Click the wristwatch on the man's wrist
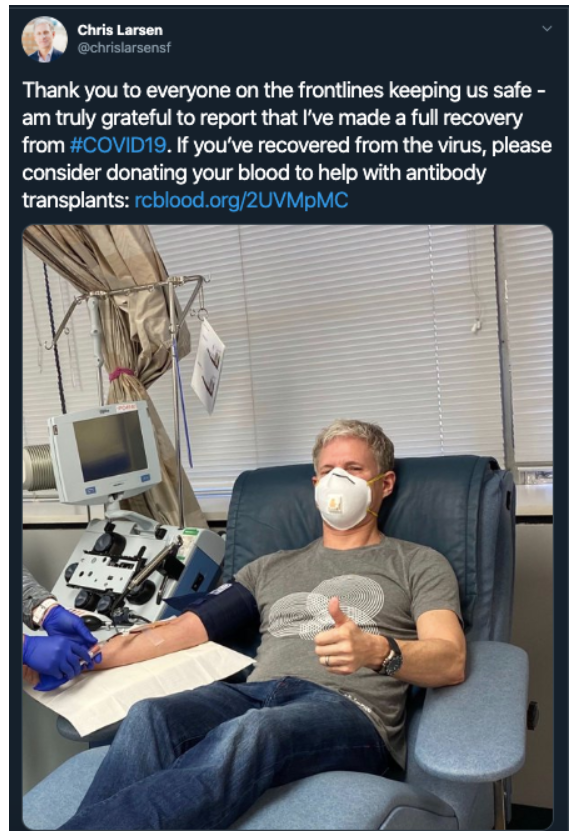The width and height of the screenshot is (576, 839). (x=392, y=656)
